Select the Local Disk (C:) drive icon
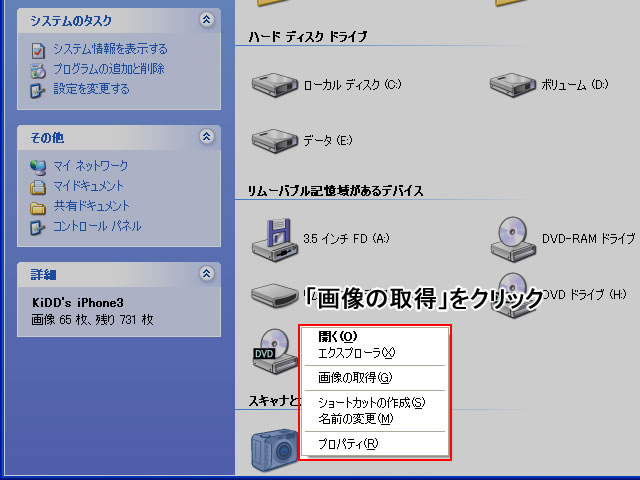The width and height of the screenshot is (640, 480). click(274, 85)
